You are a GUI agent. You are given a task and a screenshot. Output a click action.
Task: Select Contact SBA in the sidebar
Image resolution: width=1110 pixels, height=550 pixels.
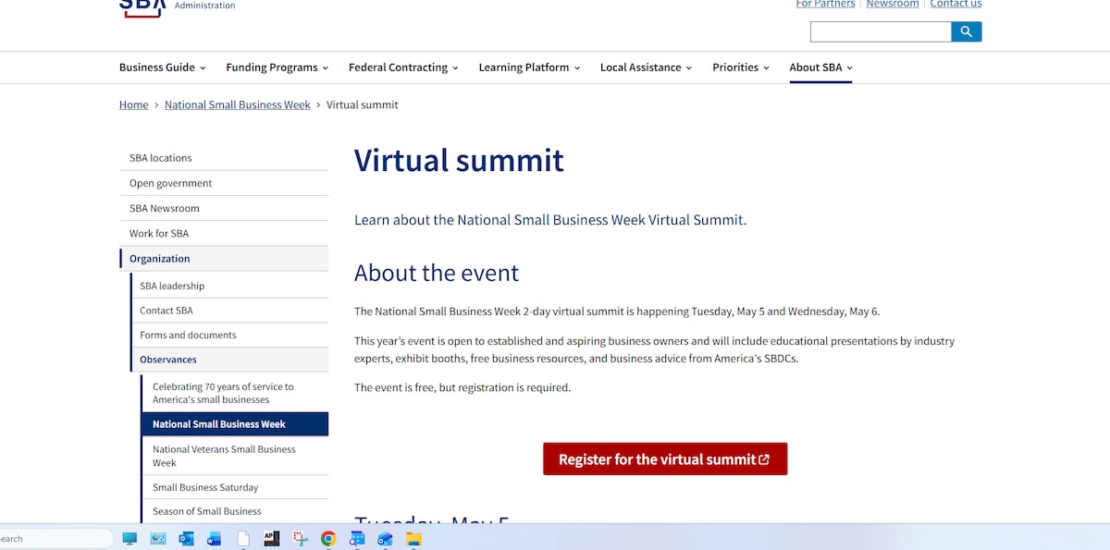[229, 311]
